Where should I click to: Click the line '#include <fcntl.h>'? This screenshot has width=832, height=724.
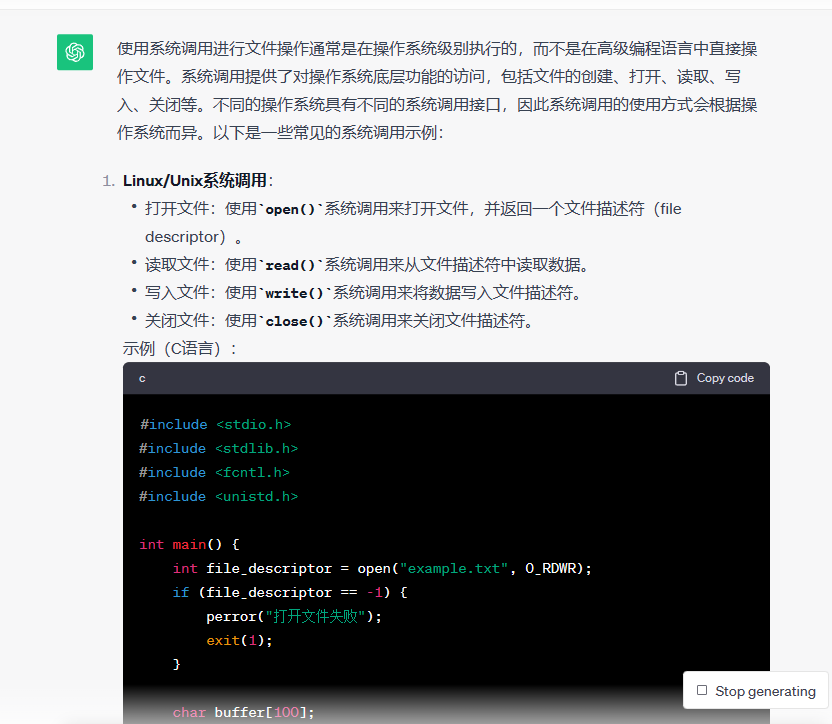214,472
